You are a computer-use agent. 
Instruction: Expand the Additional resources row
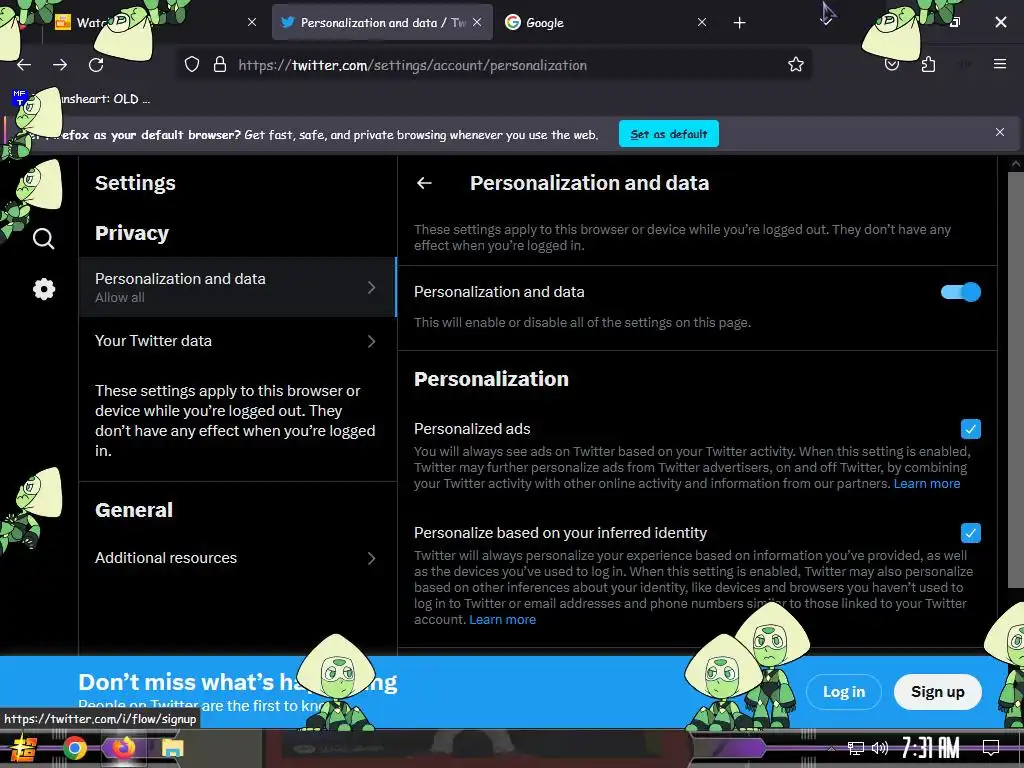[238, 558]
